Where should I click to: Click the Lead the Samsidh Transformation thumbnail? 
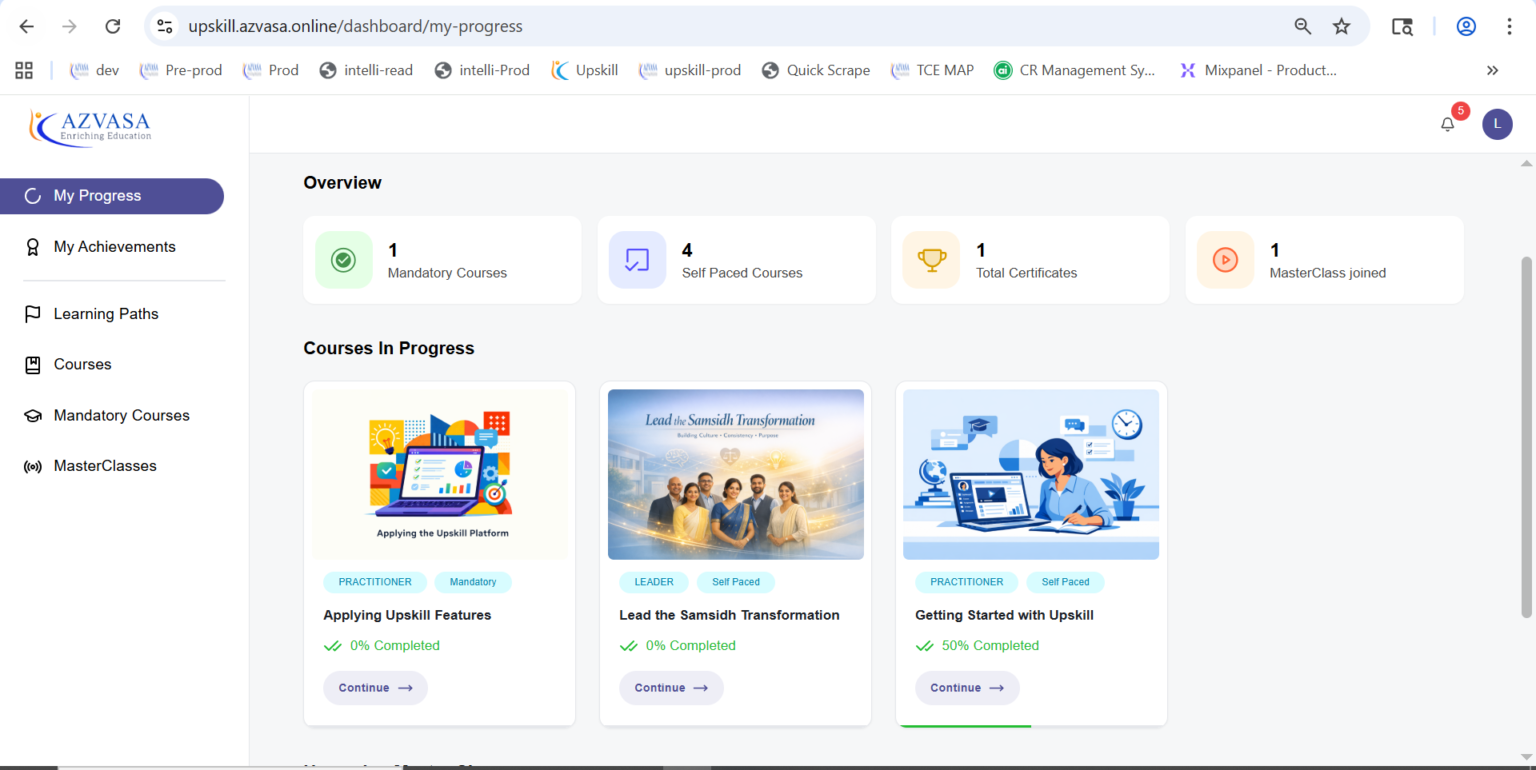pyautogui.click(x=736, y=474)
